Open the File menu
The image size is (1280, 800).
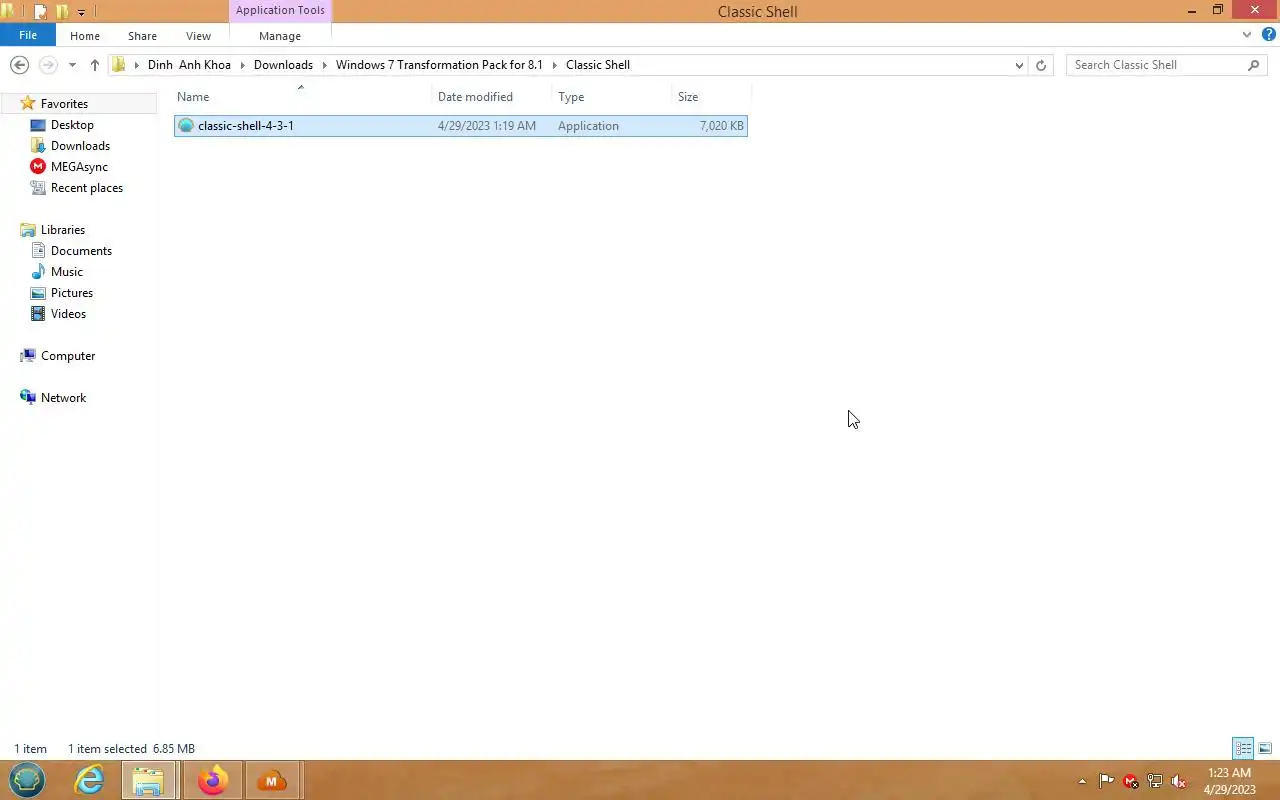click(x=28, y=35)
